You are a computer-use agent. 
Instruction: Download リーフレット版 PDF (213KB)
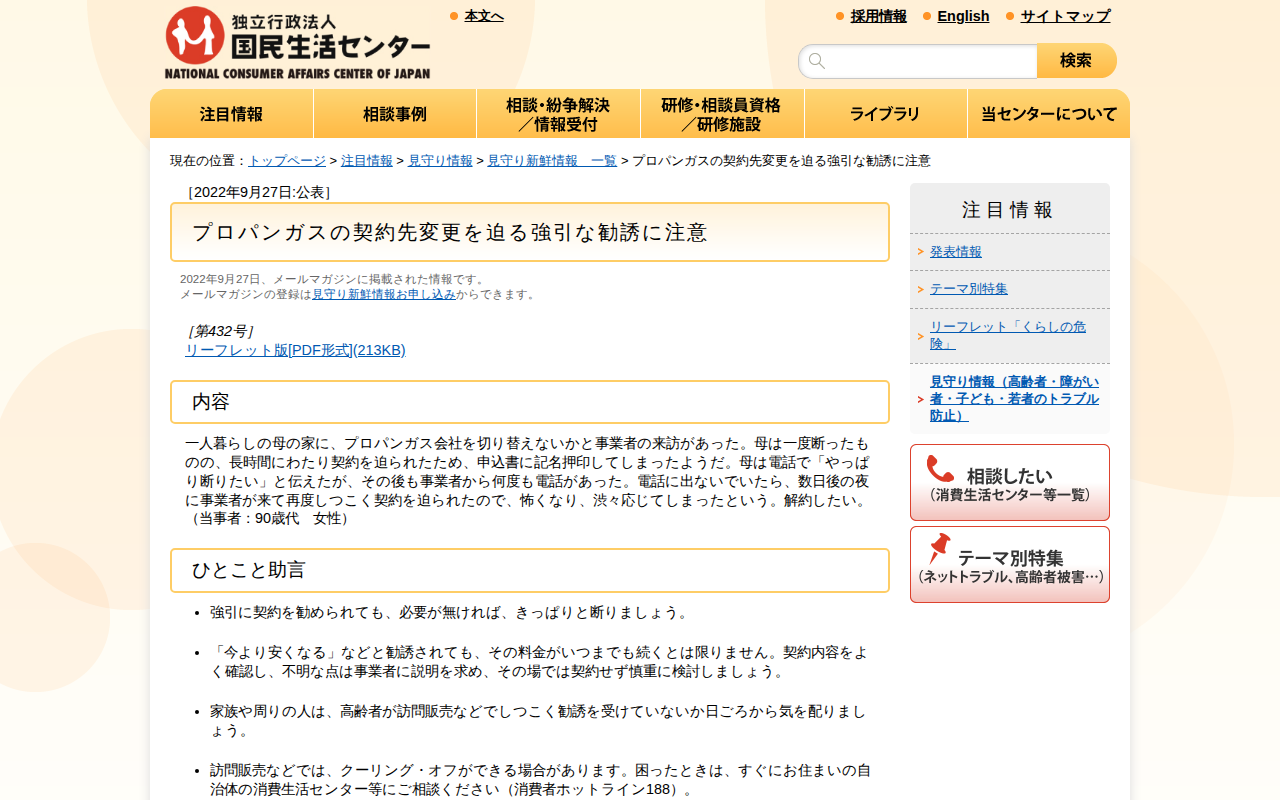295,350
